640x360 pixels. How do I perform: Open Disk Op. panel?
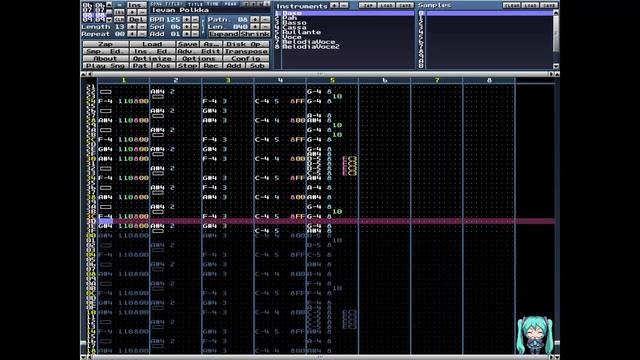[x=246, y=44]
